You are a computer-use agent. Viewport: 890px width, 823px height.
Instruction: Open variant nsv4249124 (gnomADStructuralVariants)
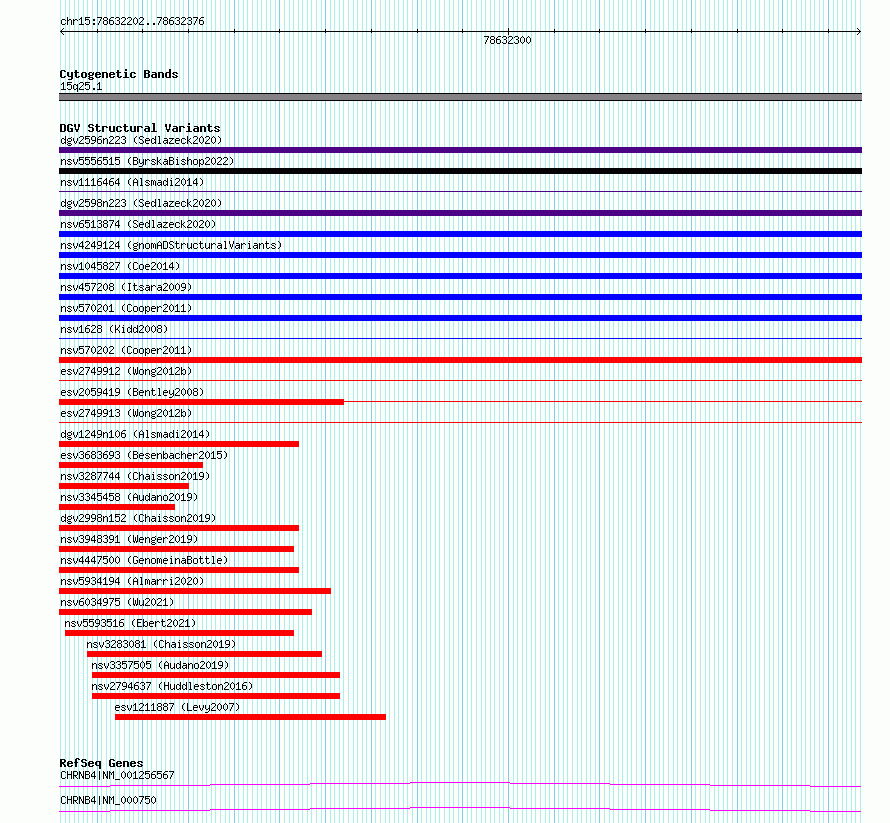[171, 245]
